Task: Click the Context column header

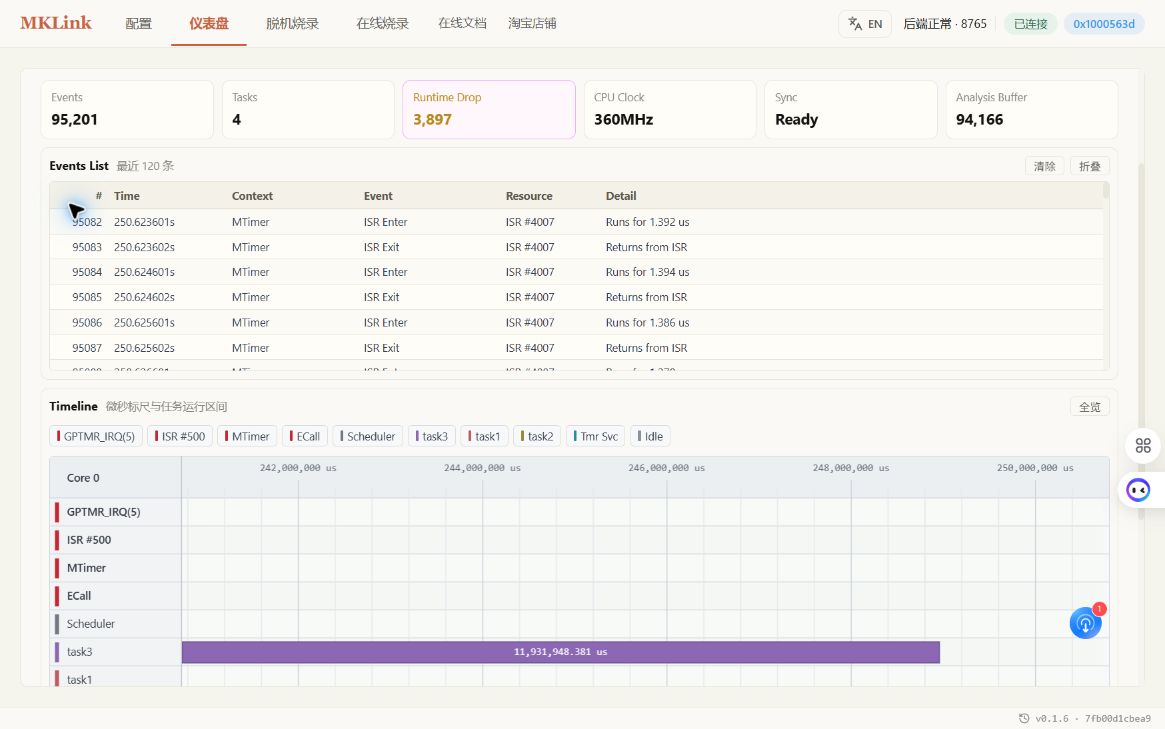Action: (x=252, y=196)
